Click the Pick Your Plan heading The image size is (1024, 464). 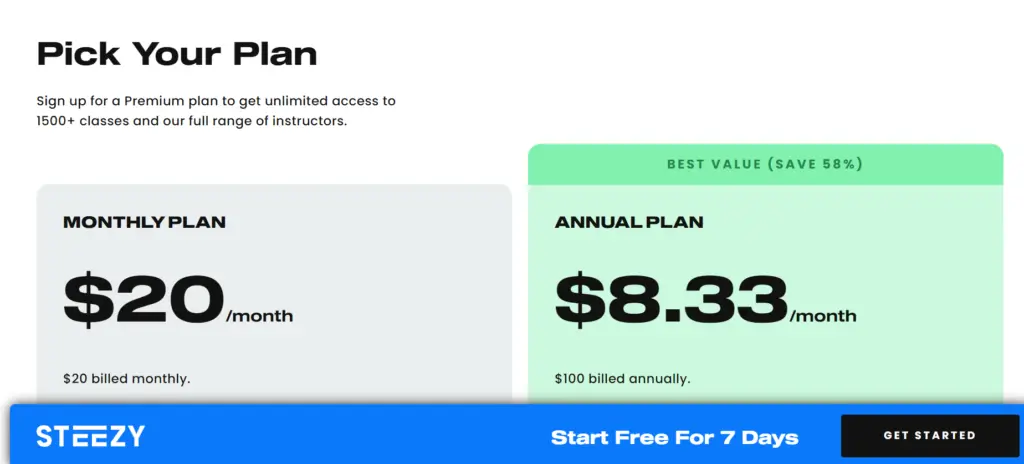(x=177, y=54)
